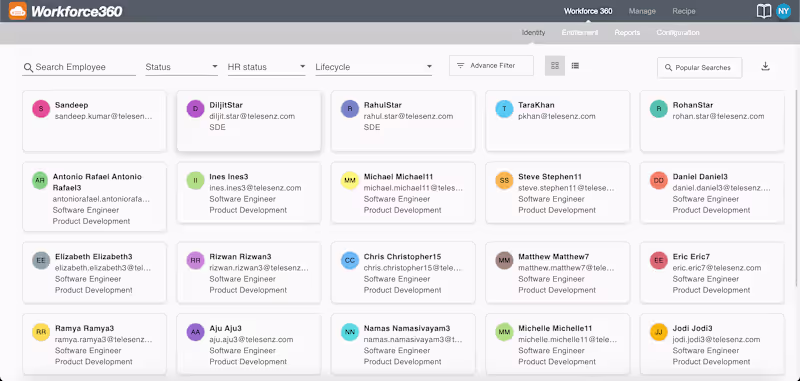Open the documentation book icon
Screen dimensions: 800x381
[x=763, y=11]
